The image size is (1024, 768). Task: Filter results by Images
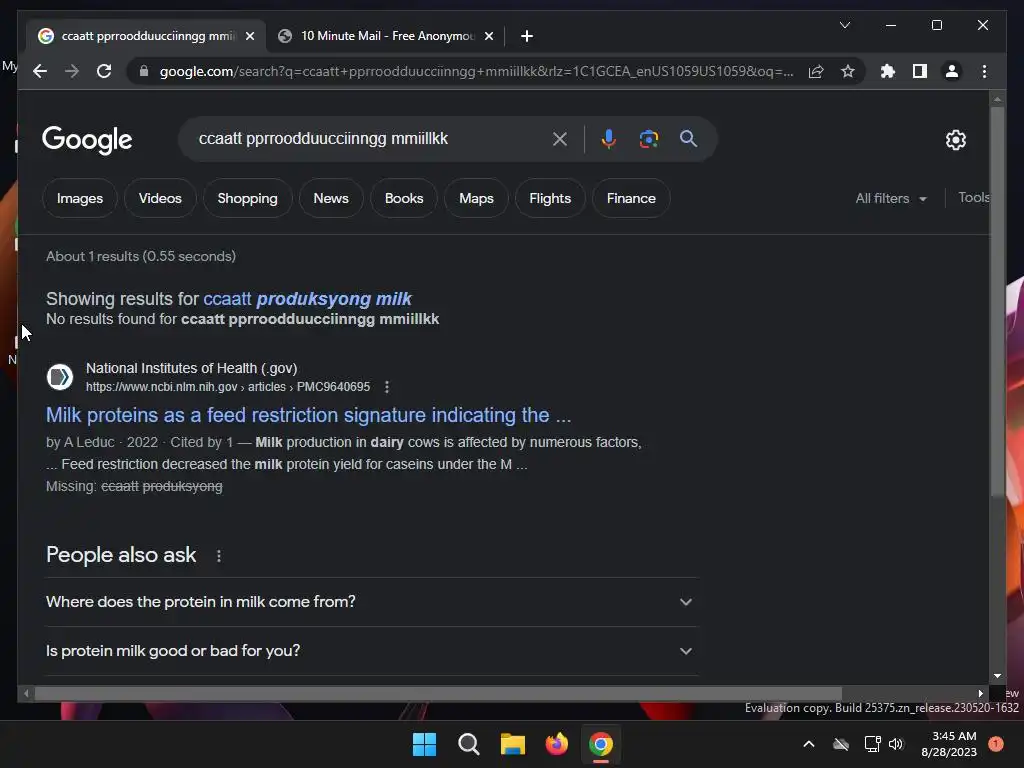(80, 199)
